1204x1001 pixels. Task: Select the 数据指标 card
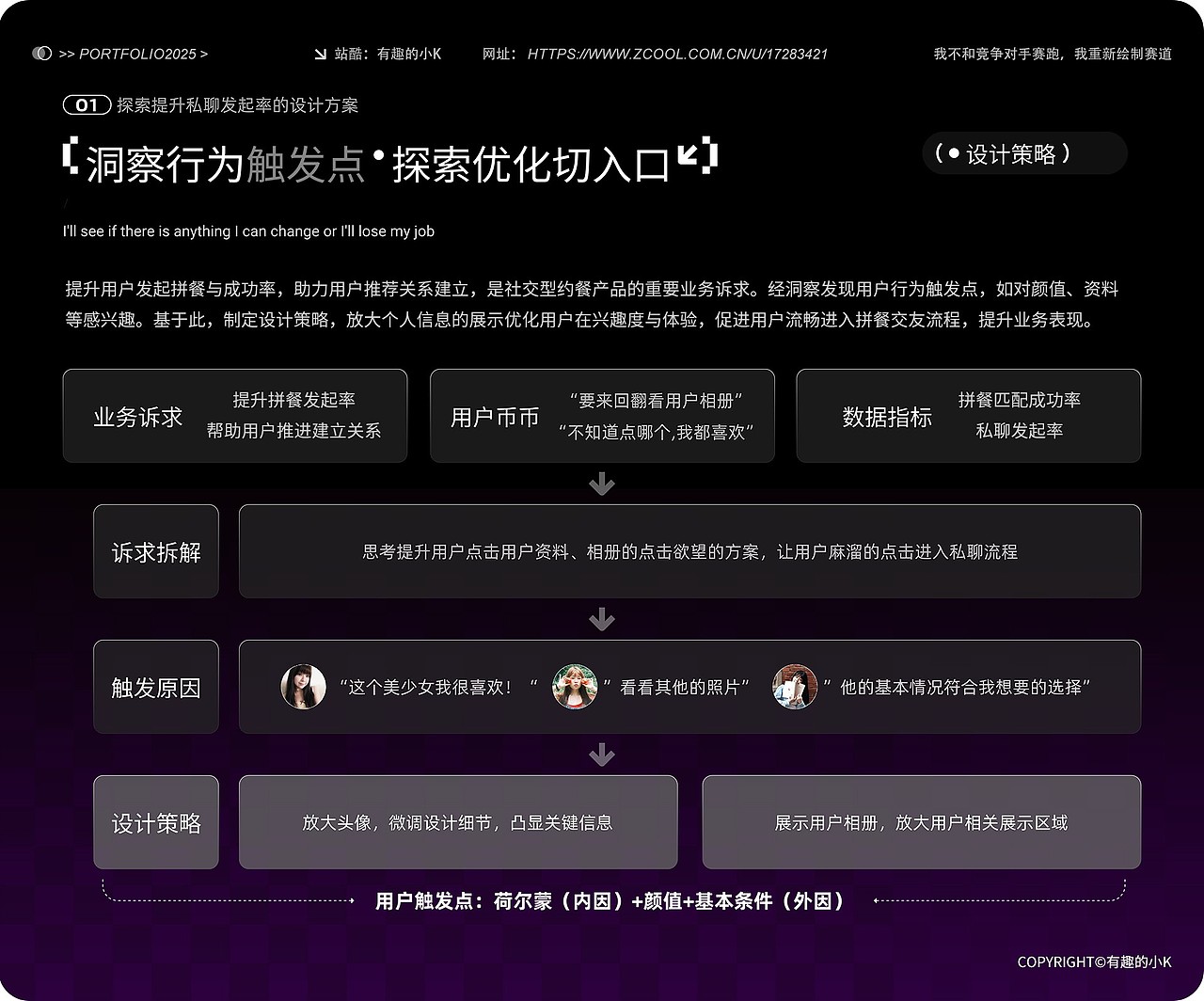click(969, 416)
